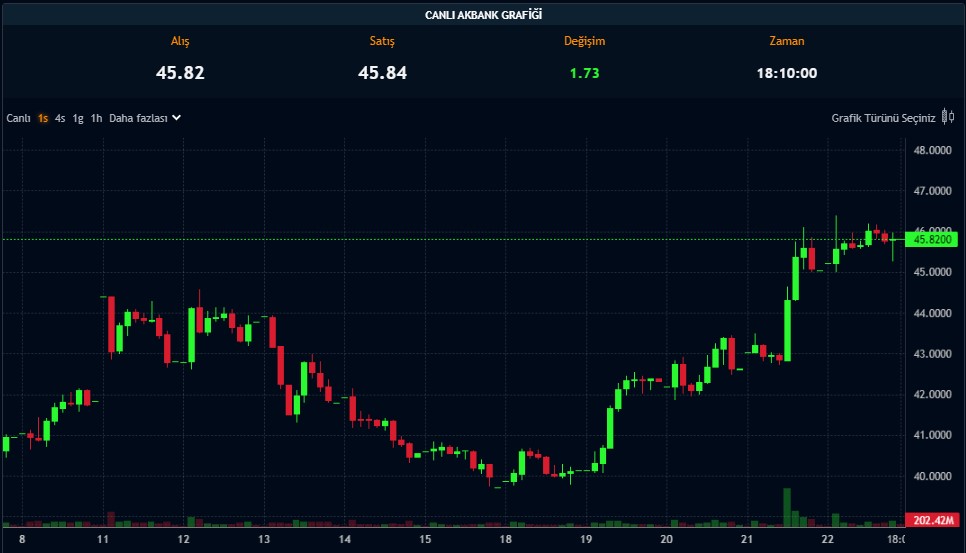This screenshot has height=553, width=966.
Task: Click the CANLI AKBANK GRAFİĞİ title
Action: 483,15
